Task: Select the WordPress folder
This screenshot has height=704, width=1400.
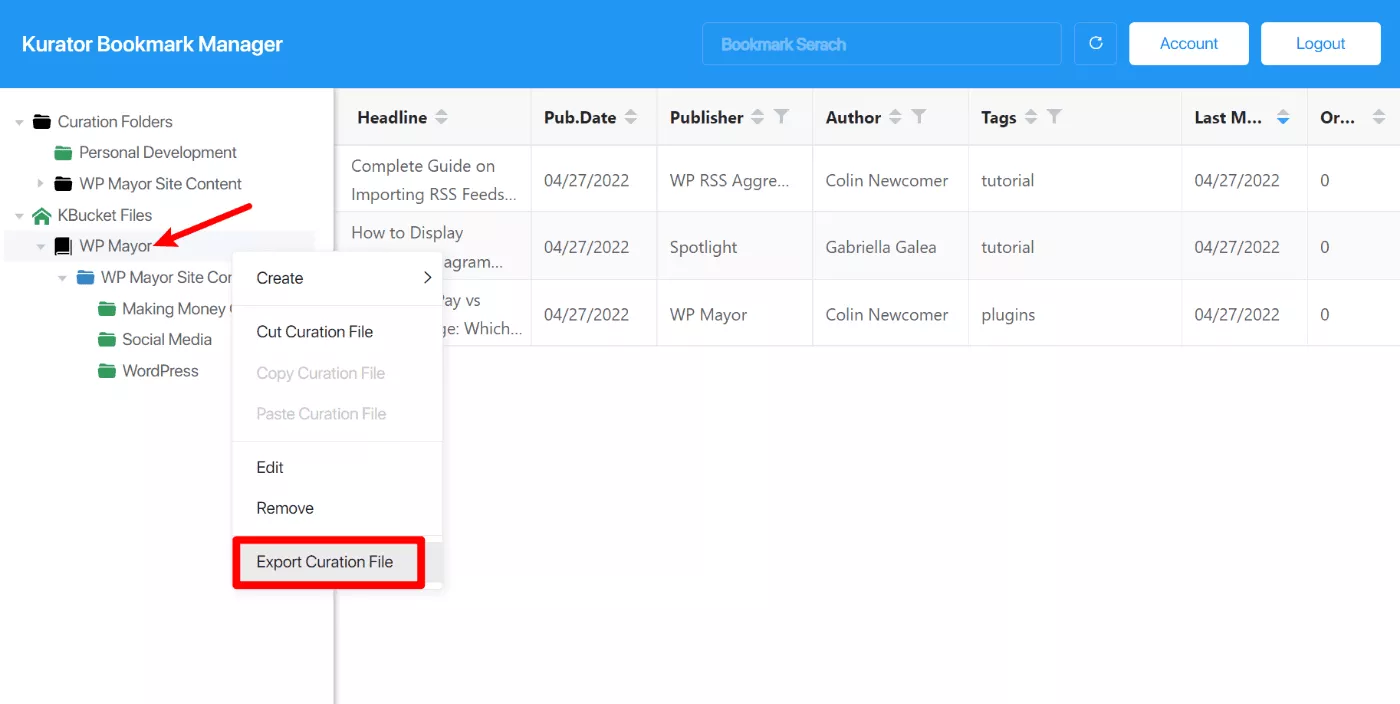Action: coord(160,371)
